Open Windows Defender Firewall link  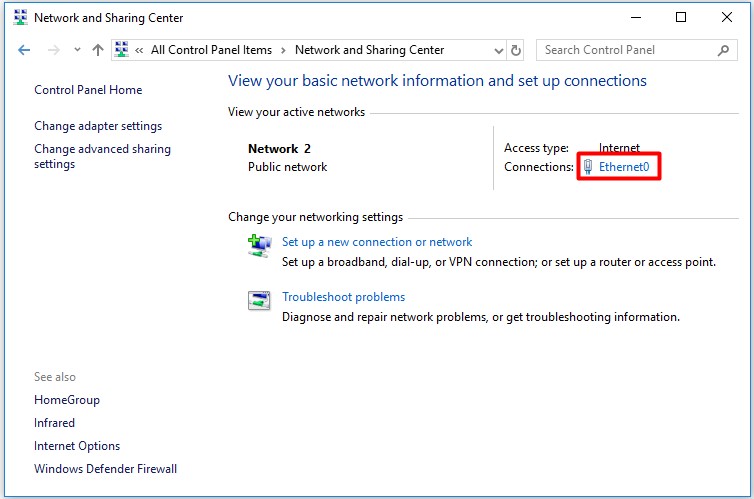[105, 469]
